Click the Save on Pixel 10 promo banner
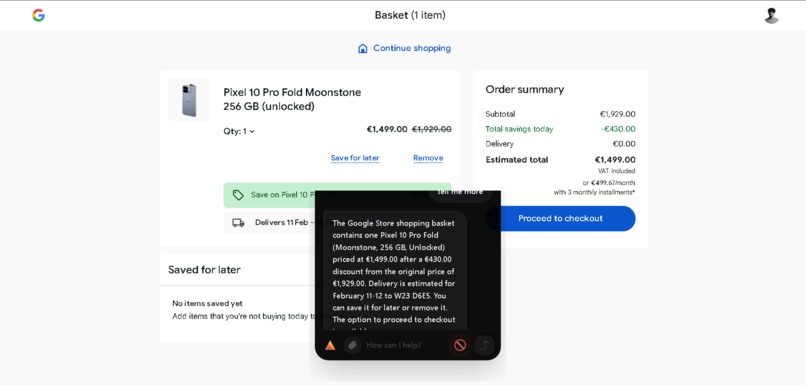806x385 pixels. coord(337,195)
